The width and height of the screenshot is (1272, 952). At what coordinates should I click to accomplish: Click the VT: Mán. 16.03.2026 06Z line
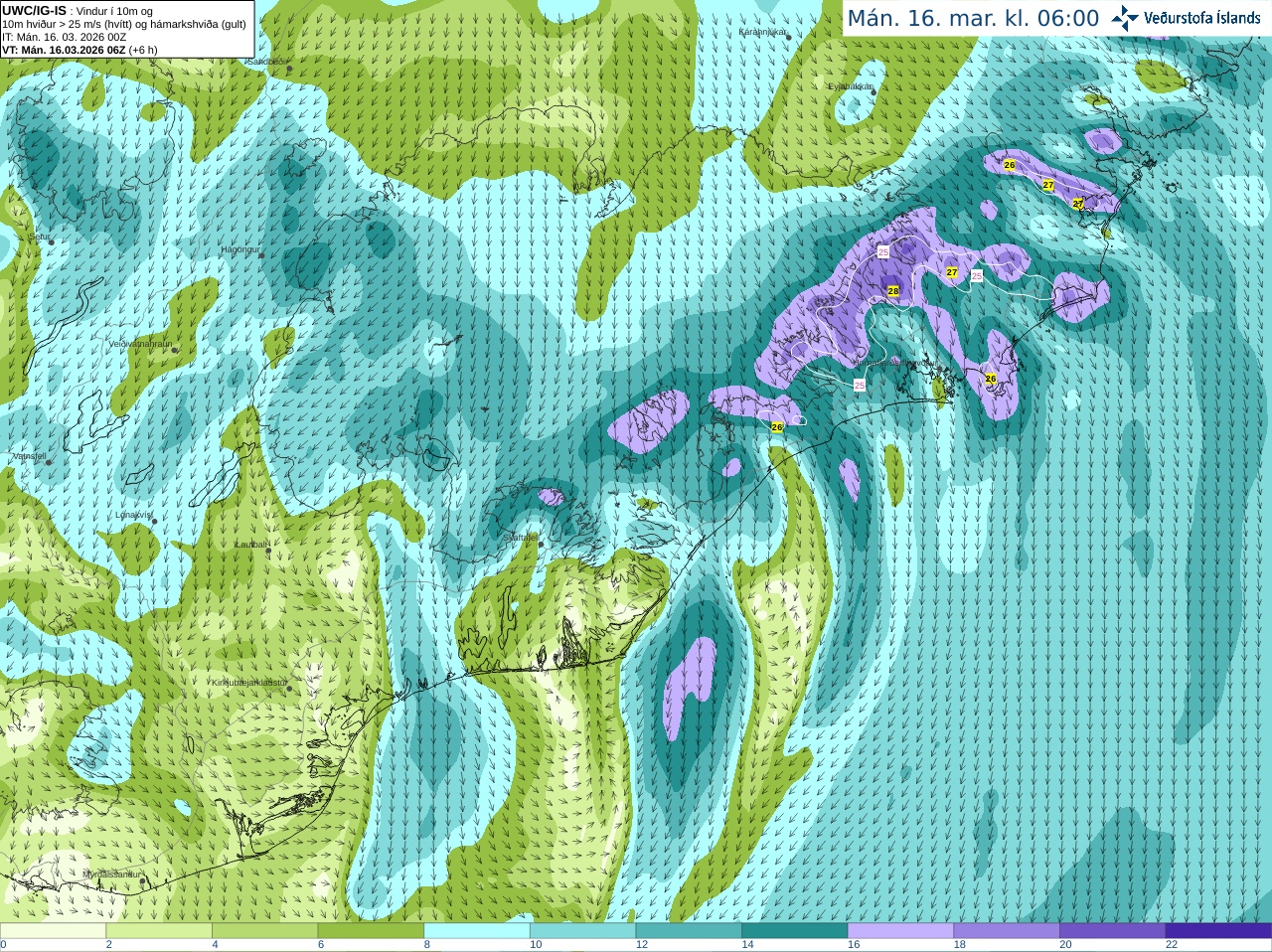(x=79, y=50)
